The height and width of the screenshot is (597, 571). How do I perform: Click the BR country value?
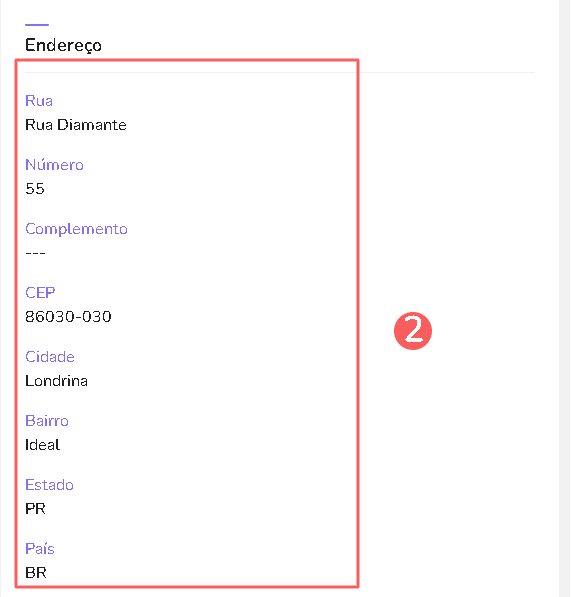pos(36,573)
